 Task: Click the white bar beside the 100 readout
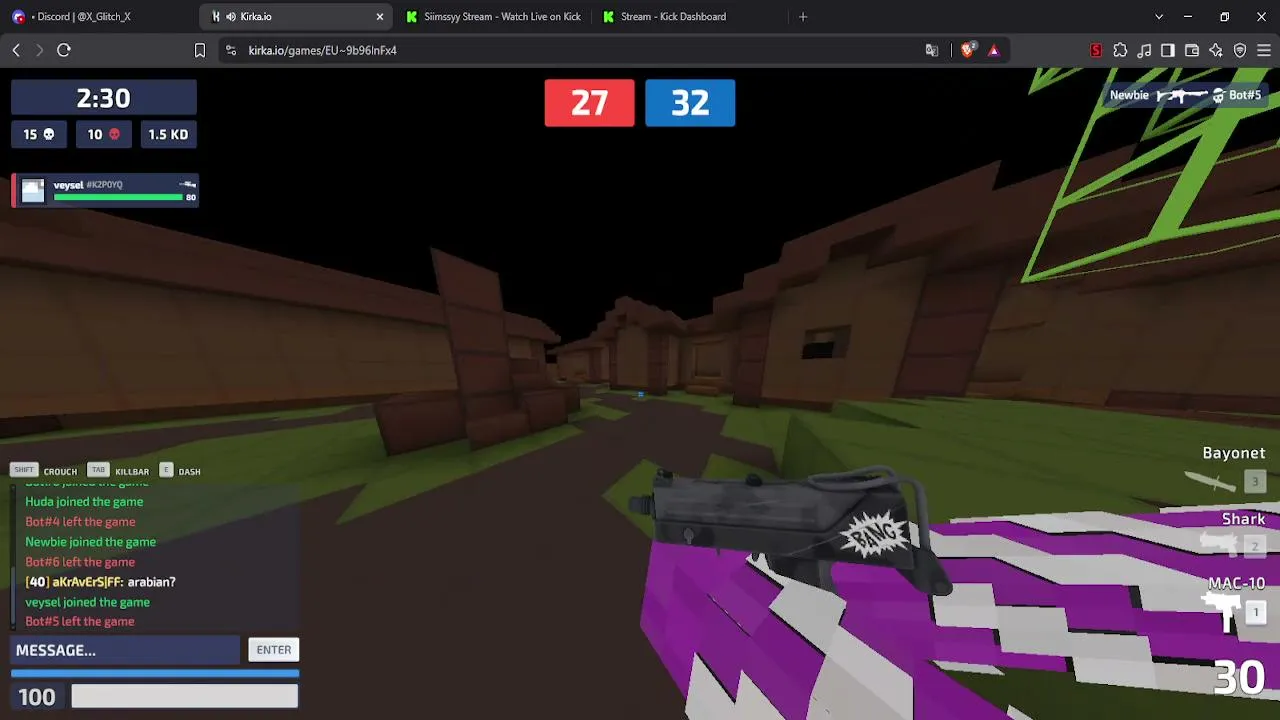pyautogui.click(x=185, y=696)
